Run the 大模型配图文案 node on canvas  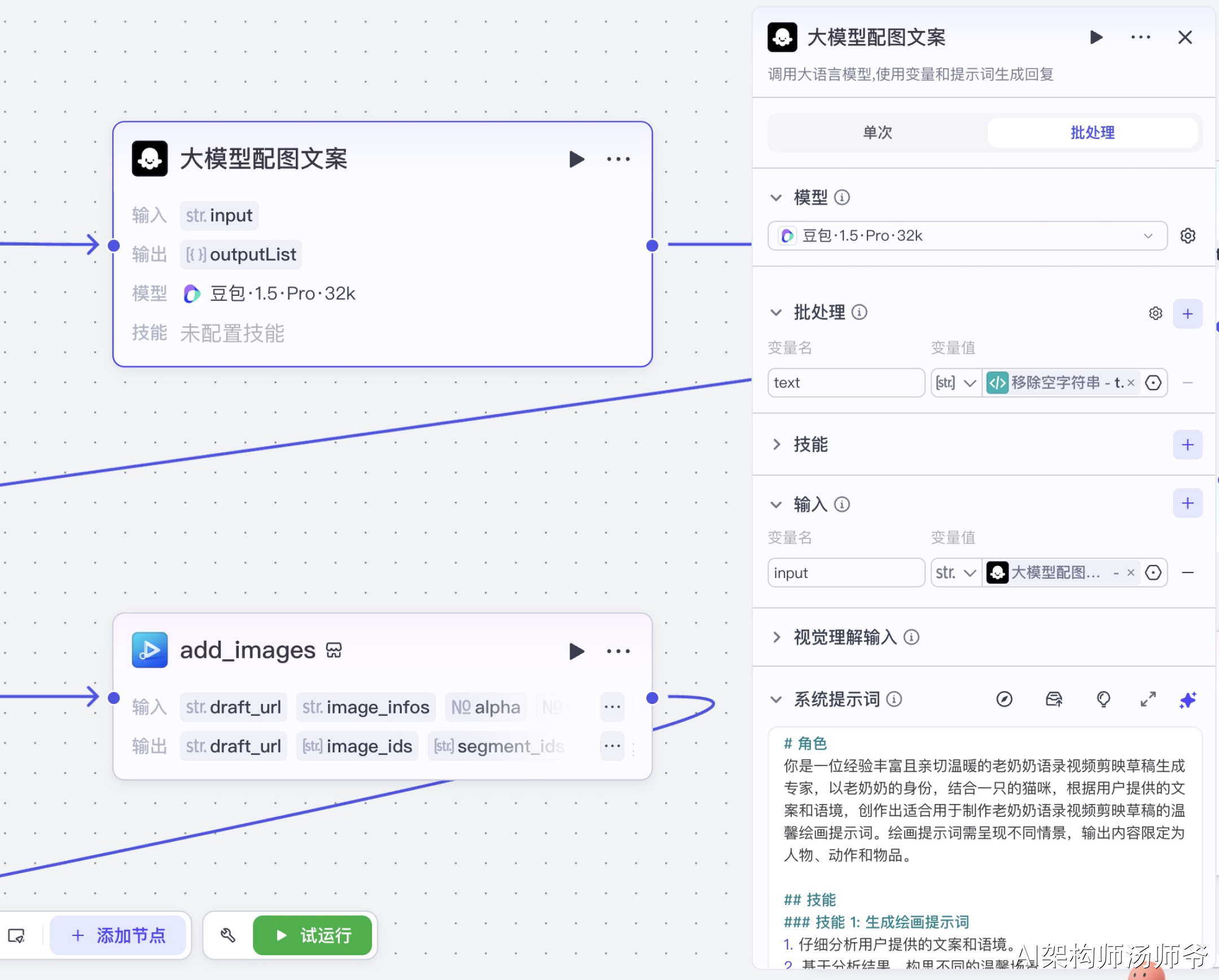point(576,159)
